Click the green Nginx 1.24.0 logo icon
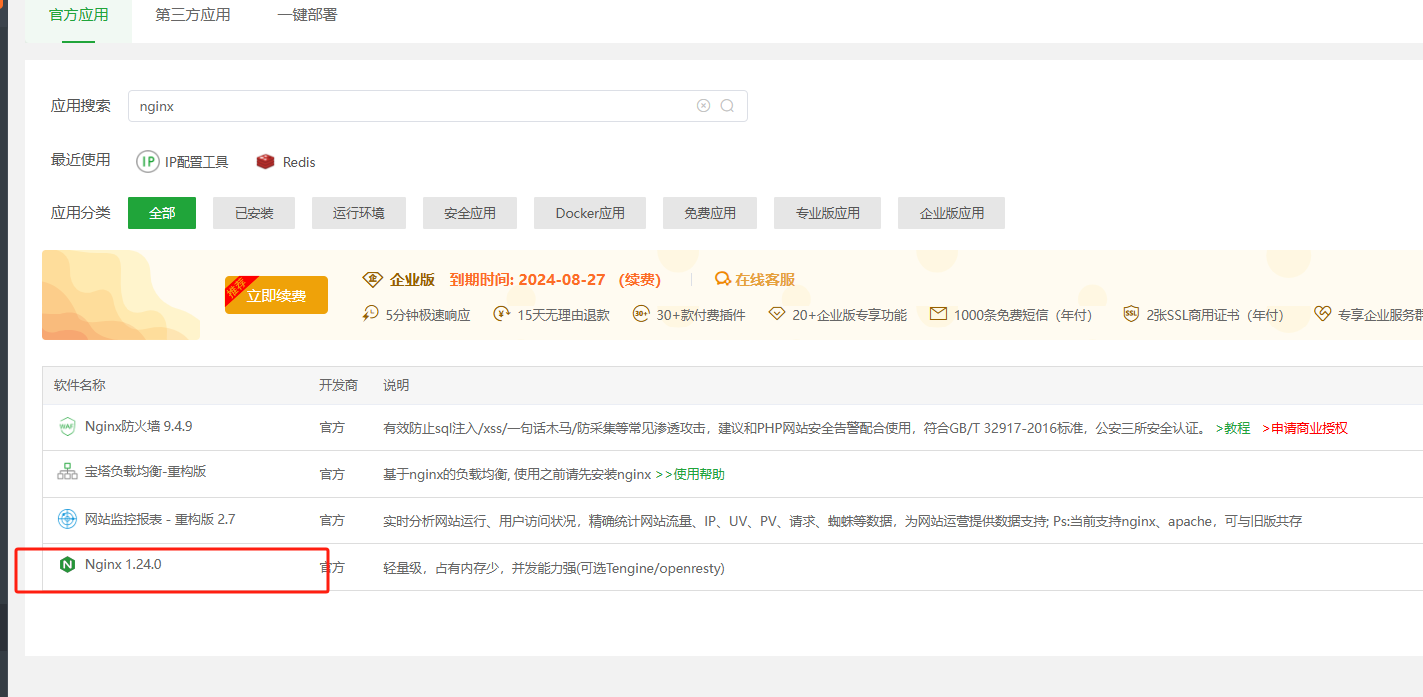 [67, 565]
